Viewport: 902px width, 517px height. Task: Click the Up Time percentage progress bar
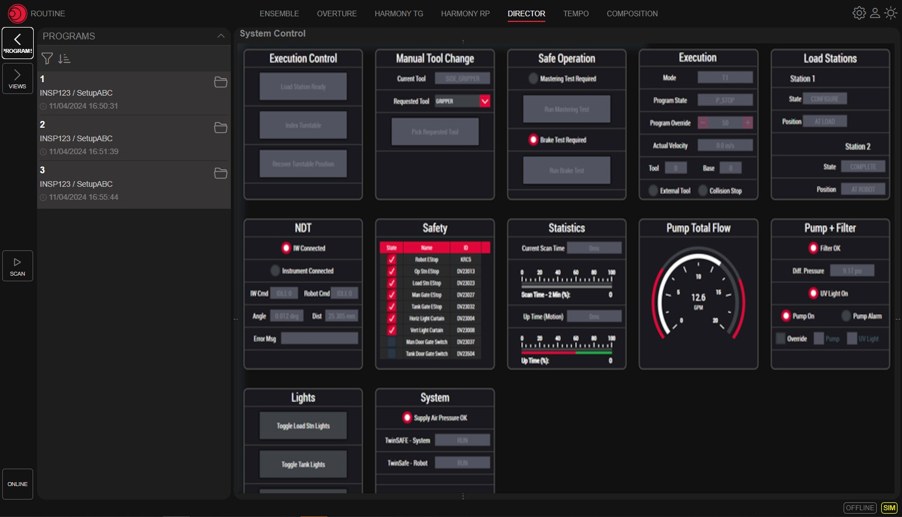566,352
